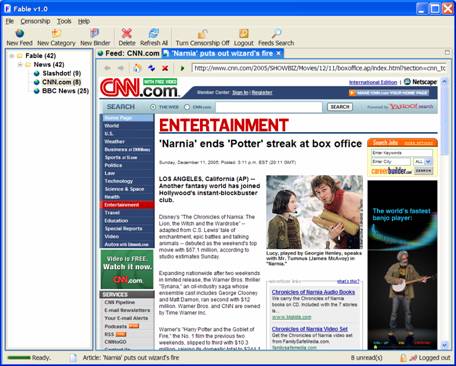This screenshot has height=366, width=456.
Task: Go back with browser back arrow
Action: click(107, 68)
